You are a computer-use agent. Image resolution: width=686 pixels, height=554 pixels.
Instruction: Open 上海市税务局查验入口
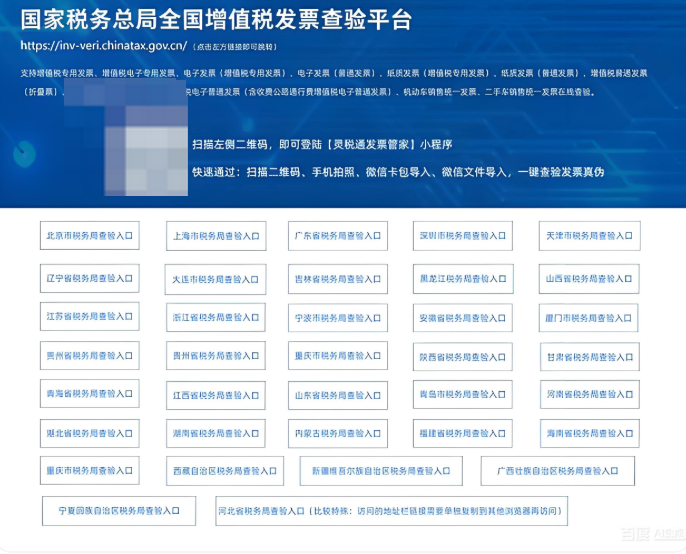[216, 236]
